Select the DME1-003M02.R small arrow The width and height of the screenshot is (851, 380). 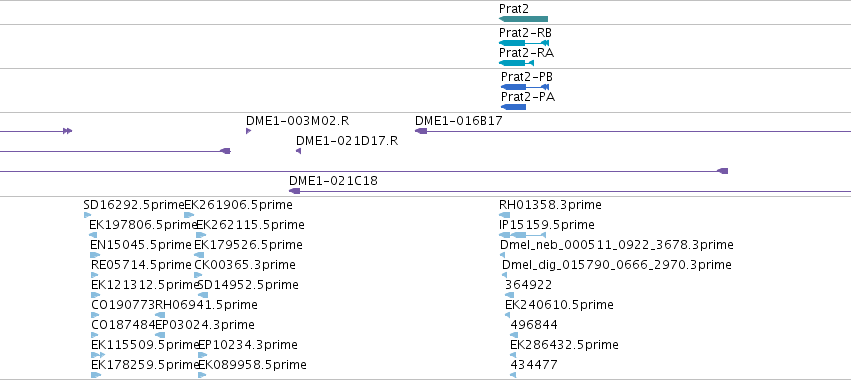[x=249, y=131]
